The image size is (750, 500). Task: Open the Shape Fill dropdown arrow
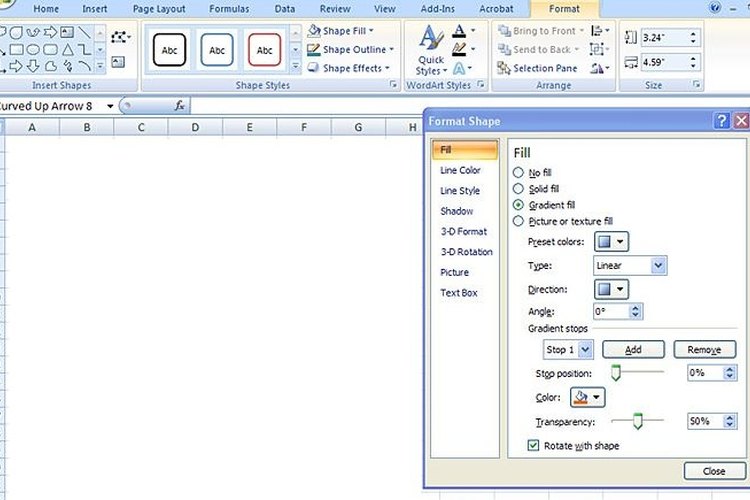[x=371, y=31]
